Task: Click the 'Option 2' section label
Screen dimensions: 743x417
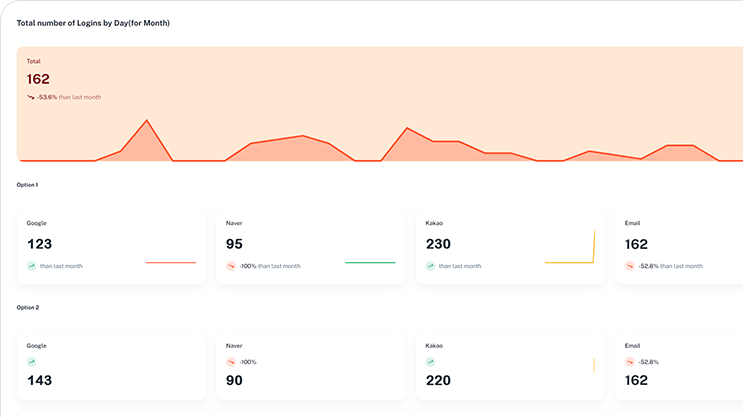Action: 27,308
